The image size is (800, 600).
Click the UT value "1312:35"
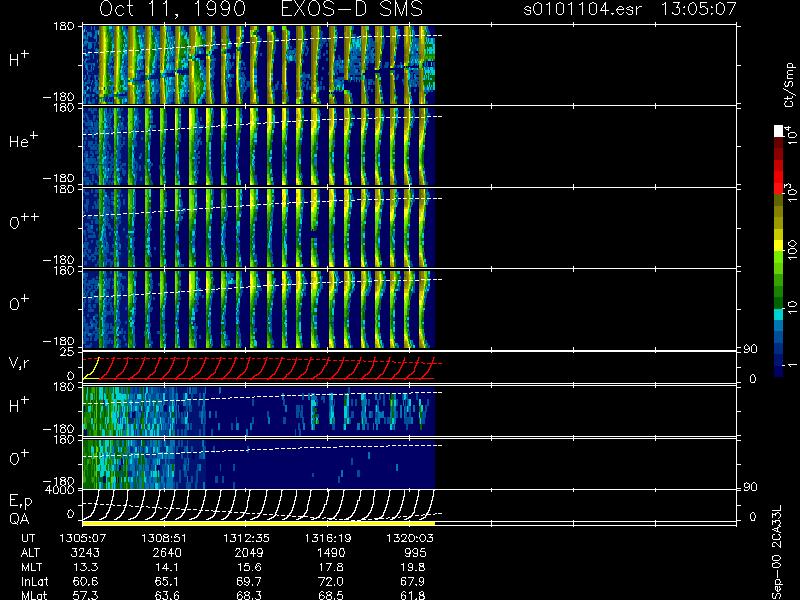pyautogui.click(x=246, y=538)
